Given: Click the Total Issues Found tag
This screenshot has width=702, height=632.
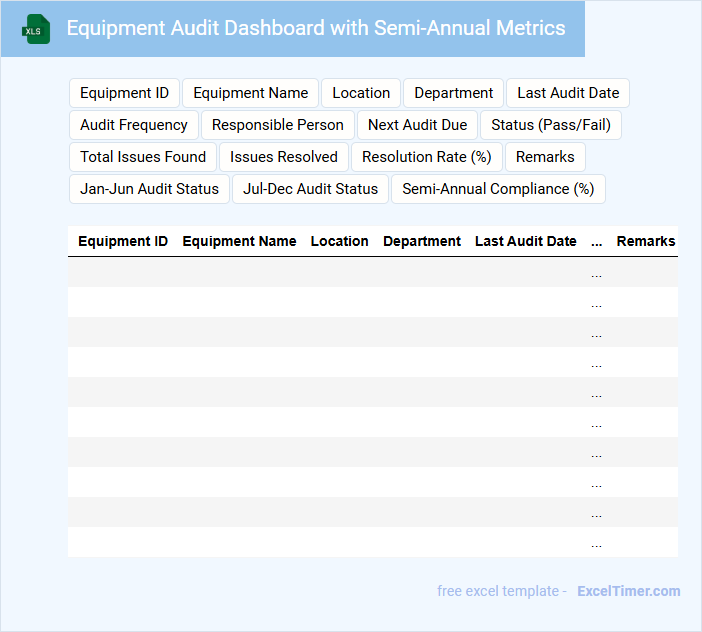Looking at the screenshot, I should [x=143, y=157].
